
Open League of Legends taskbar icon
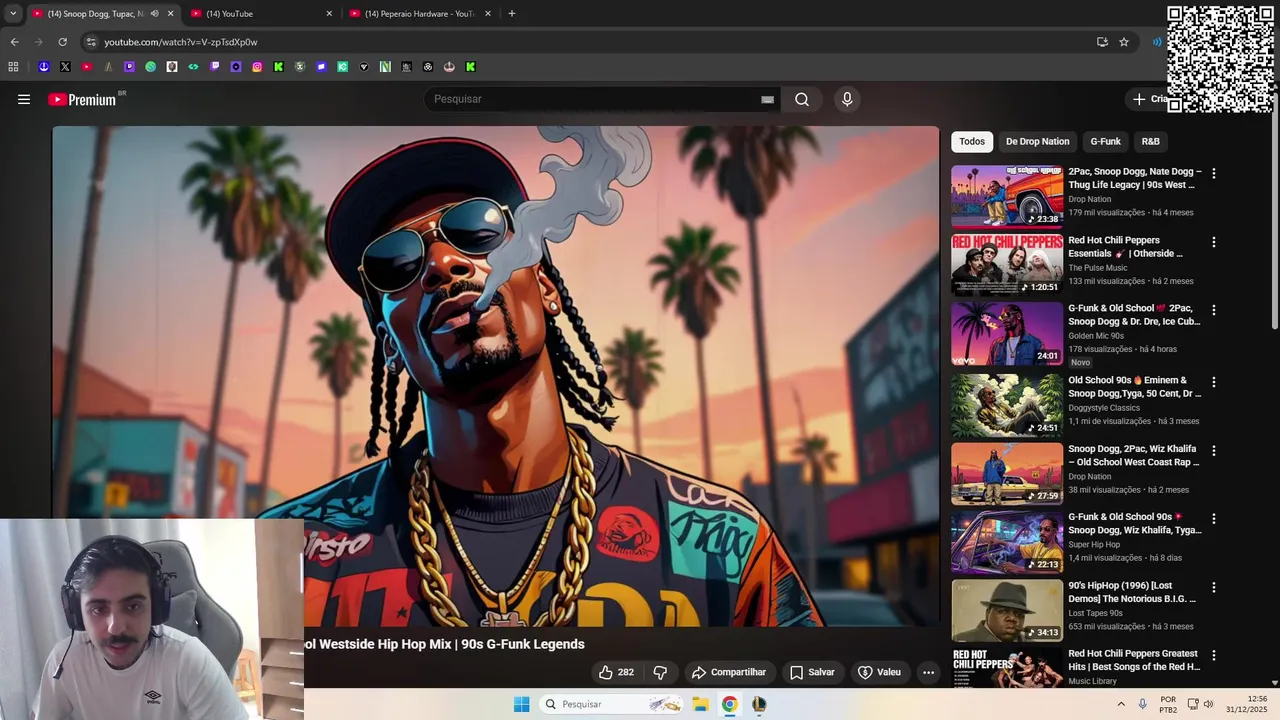759,704
